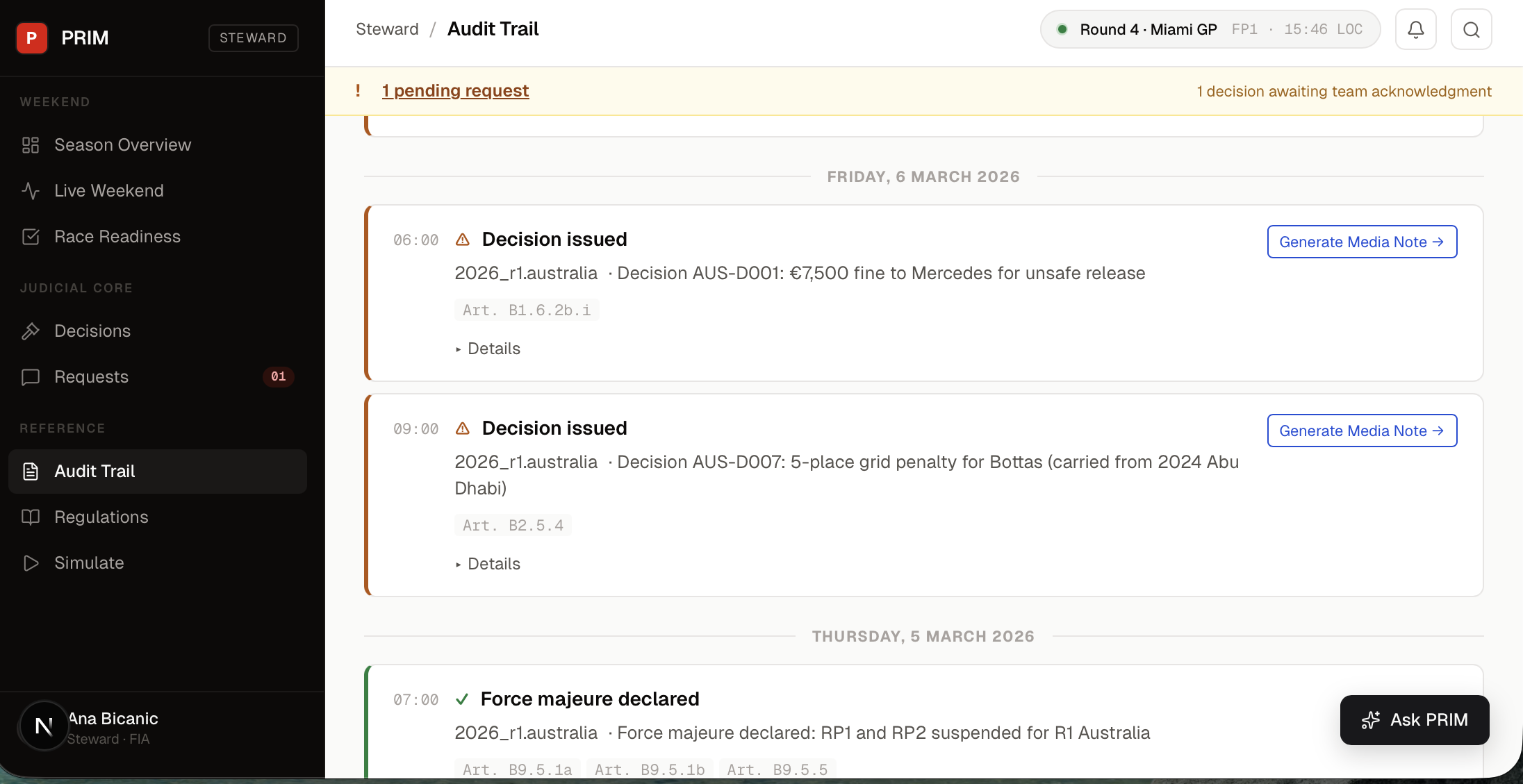1523x784 pixels.
Task: Generate Media Note for Decision AUS-D001
Action: pos(1361,242)
